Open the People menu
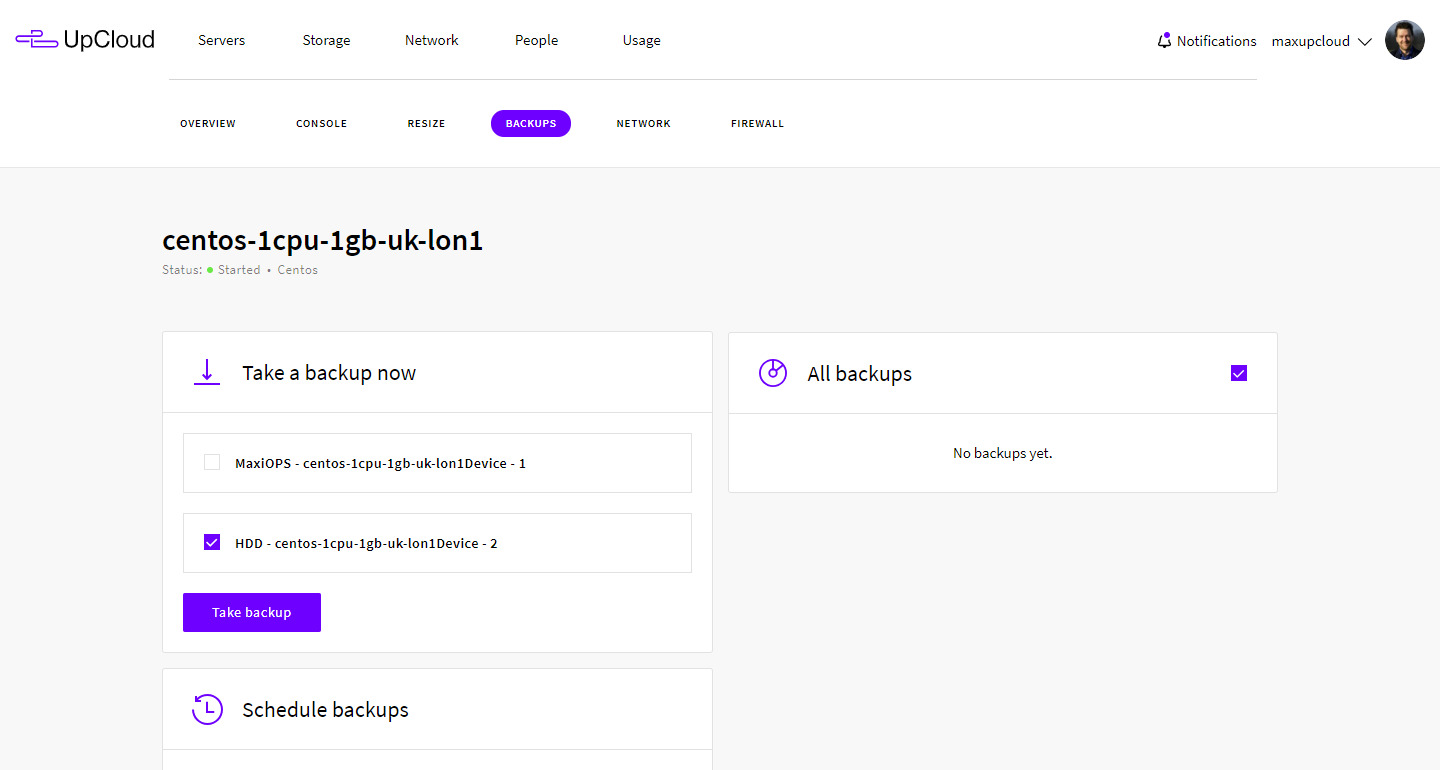This screenshot has width=1440, height=770. point(537,40)
